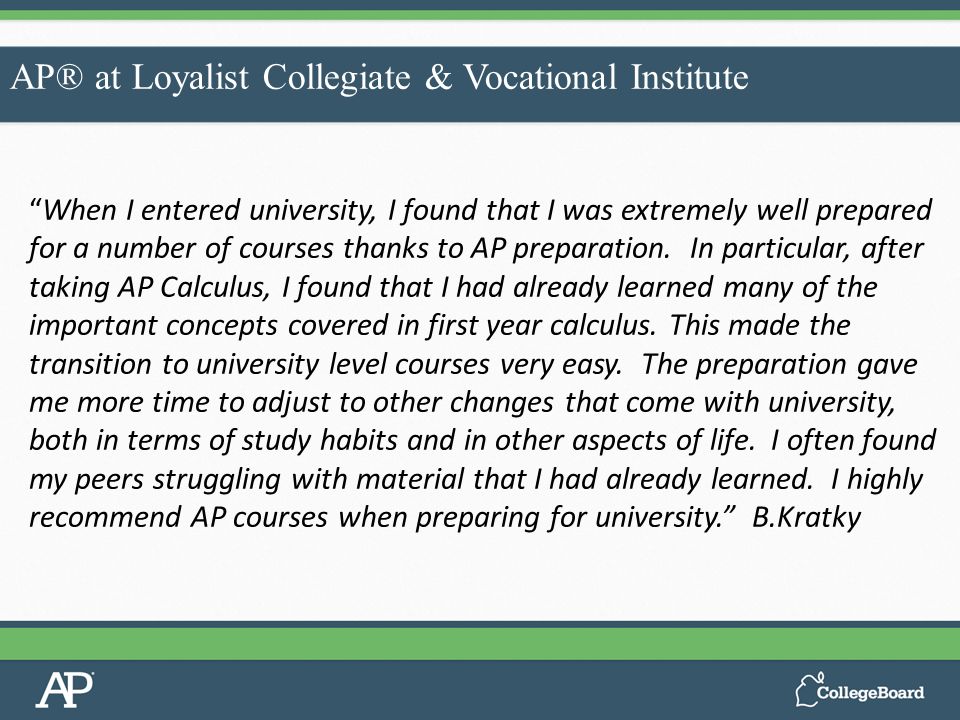Click the phrase my peers struggling
960x720 pixels.
156,479
